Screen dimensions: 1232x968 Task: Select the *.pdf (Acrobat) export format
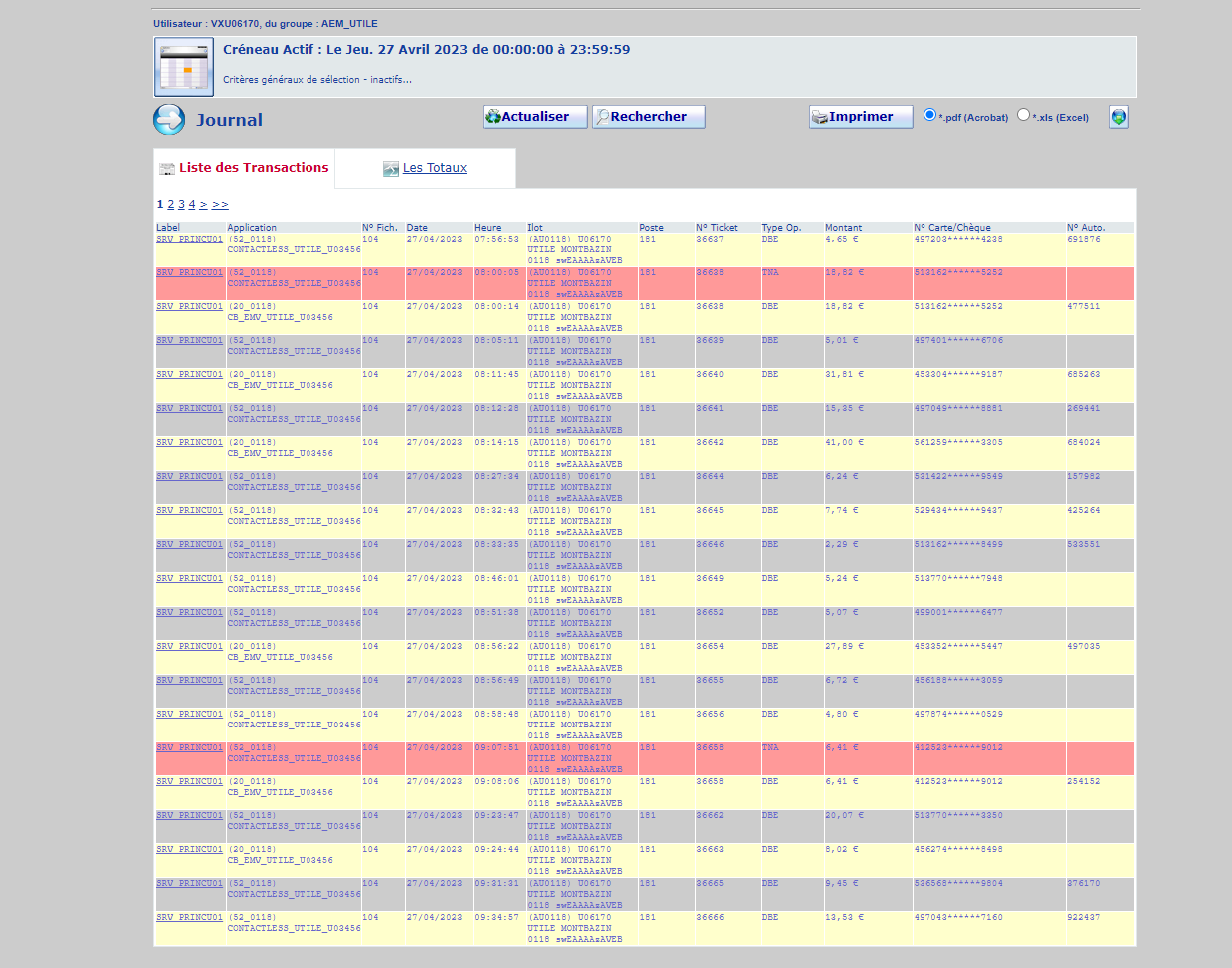pyautogui.click(x=929, y=115)
